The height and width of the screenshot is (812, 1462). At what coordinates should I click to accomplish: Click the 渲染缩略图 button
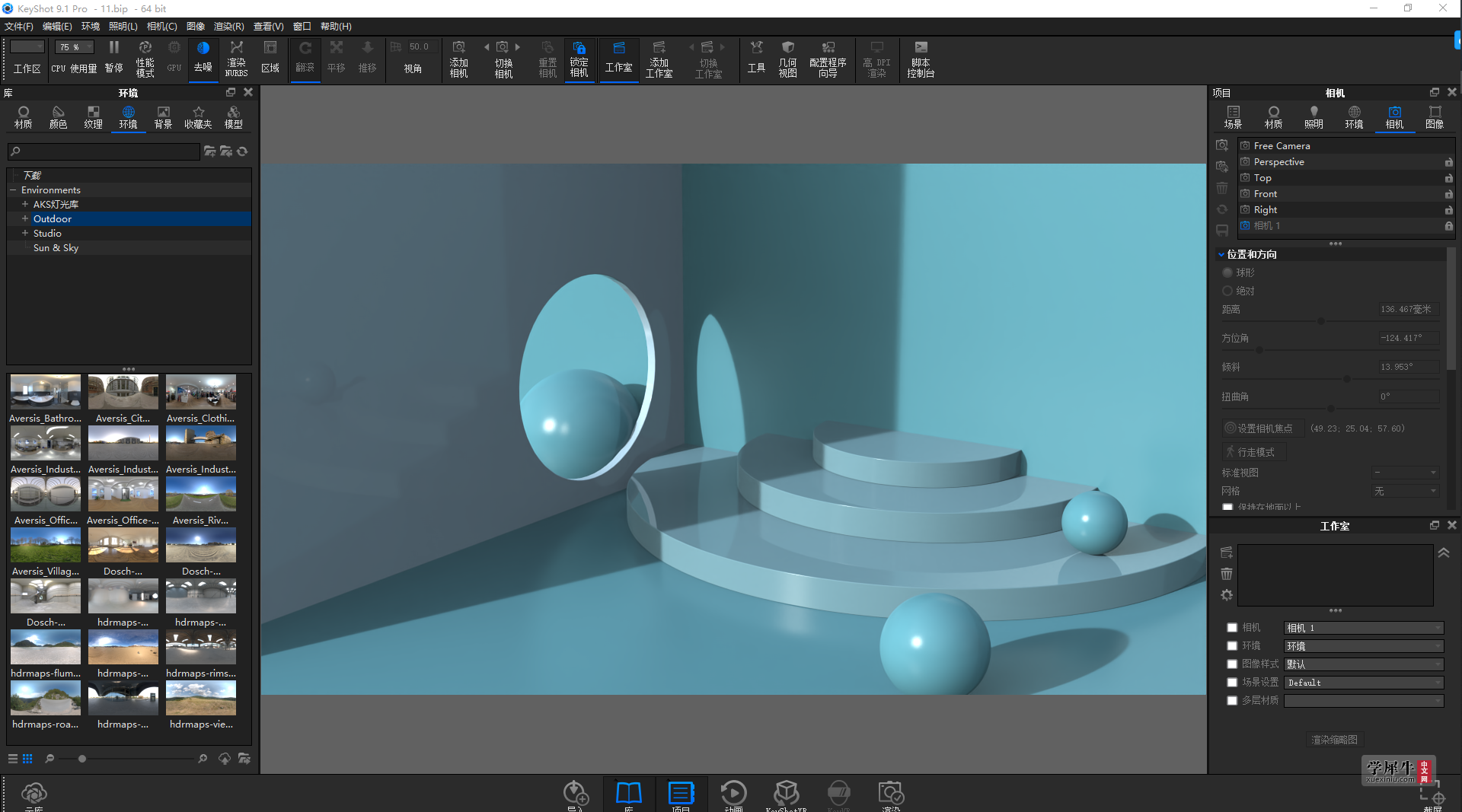[1334, 740]
